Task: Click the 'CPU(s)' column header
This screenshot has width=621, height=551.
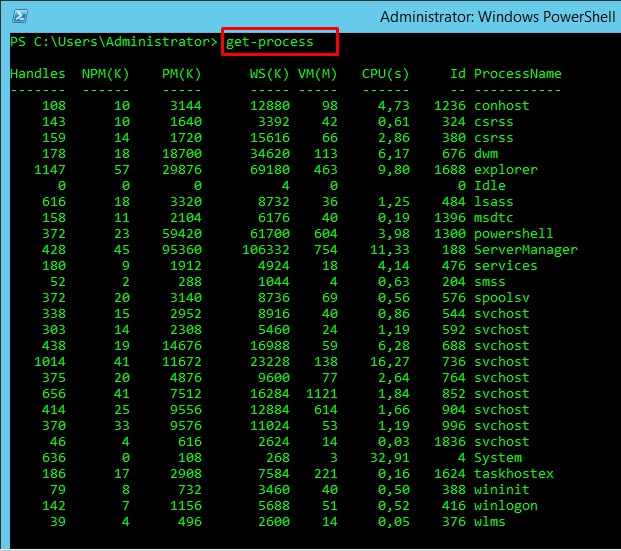Action: click(x=385, y=74)
